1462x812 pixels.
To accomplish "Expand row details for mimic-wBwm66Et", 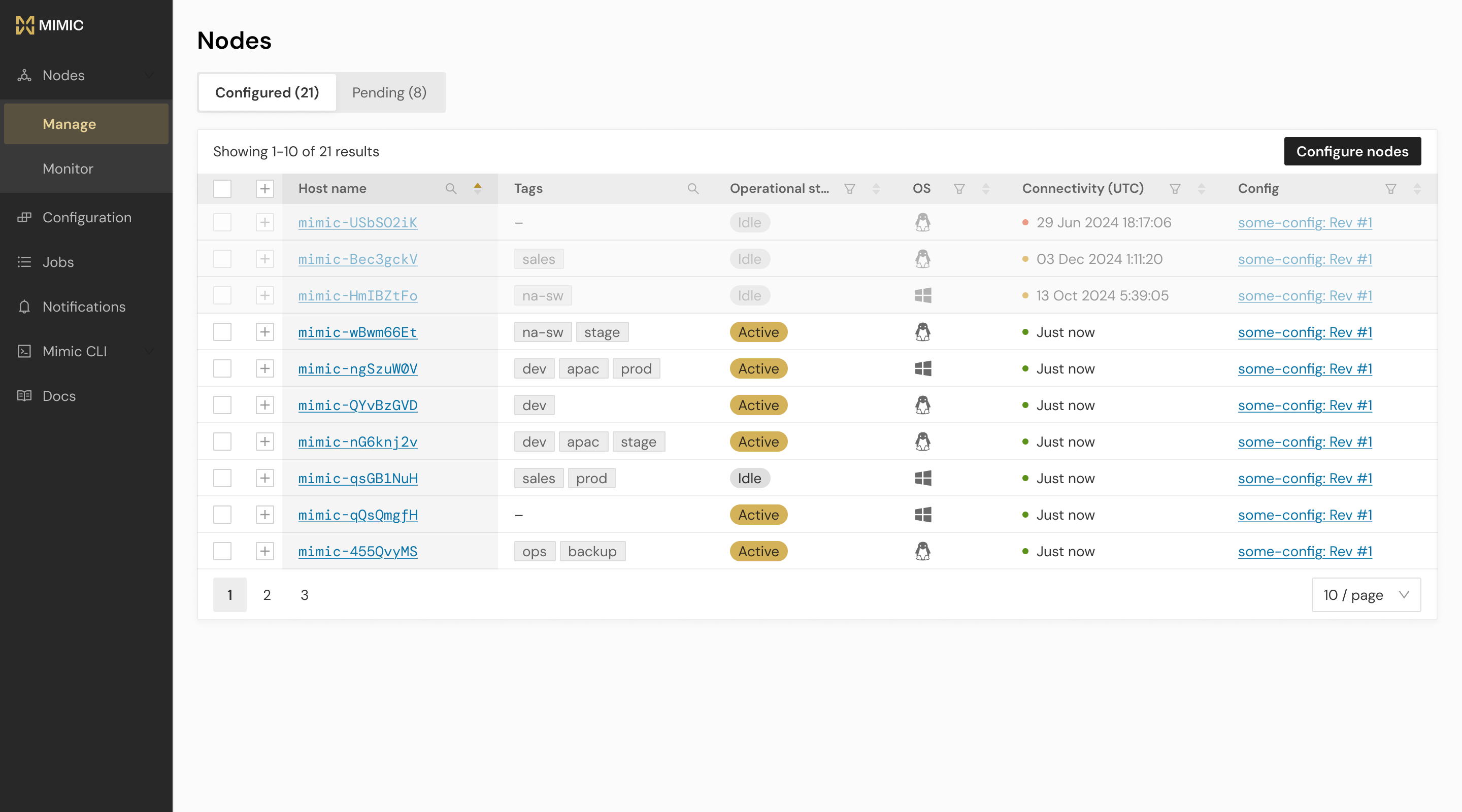I will (x=265, y=332).
